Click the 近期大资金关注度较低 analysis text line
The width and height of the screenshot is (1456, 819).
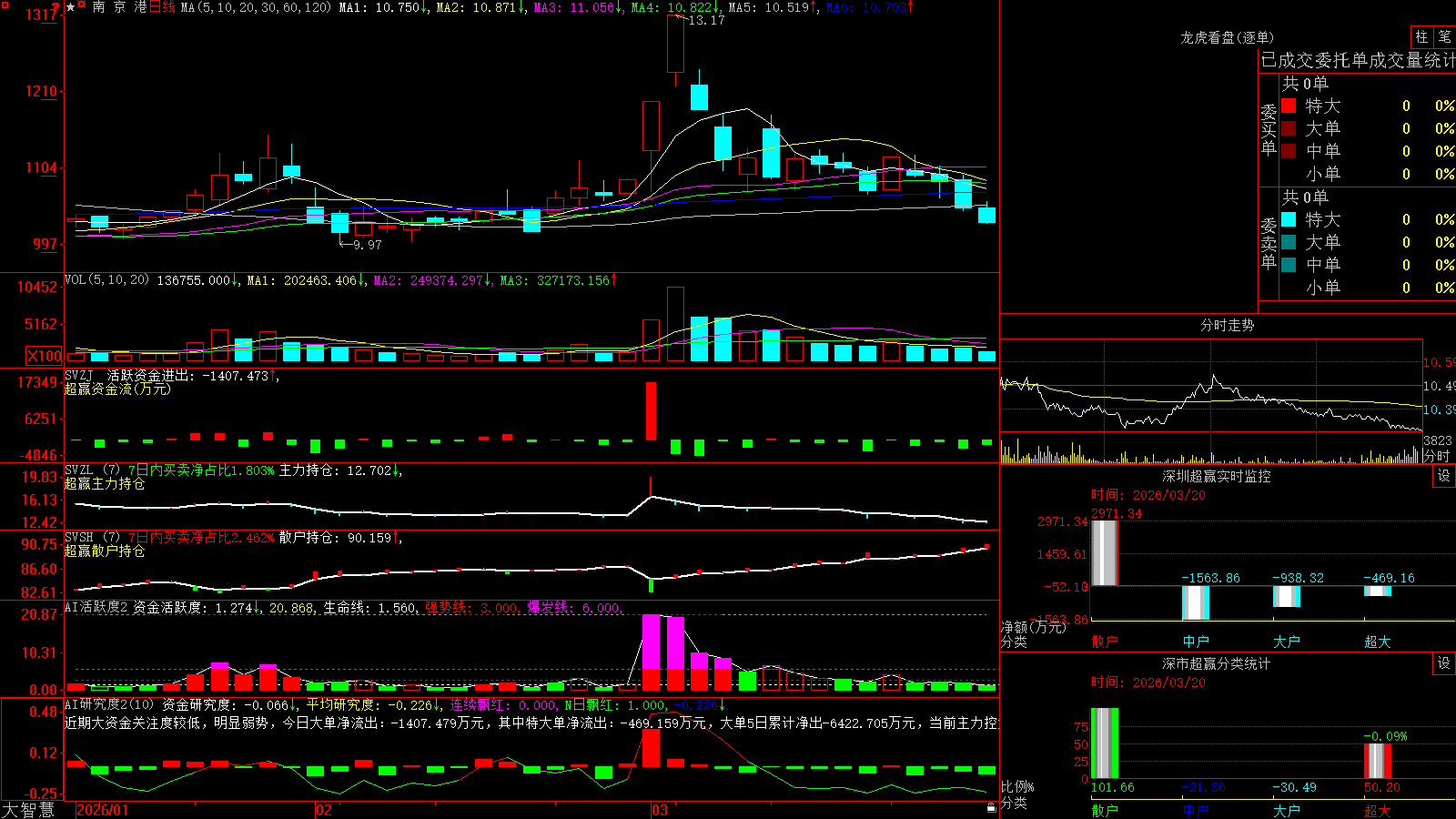tap(531, 723)
